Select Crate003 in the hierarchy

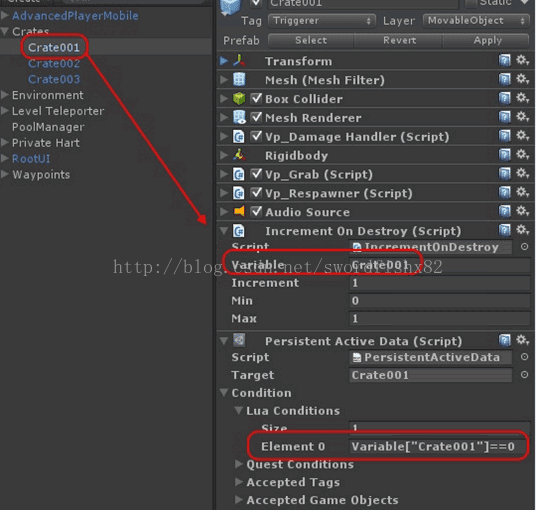click(54, 79)
